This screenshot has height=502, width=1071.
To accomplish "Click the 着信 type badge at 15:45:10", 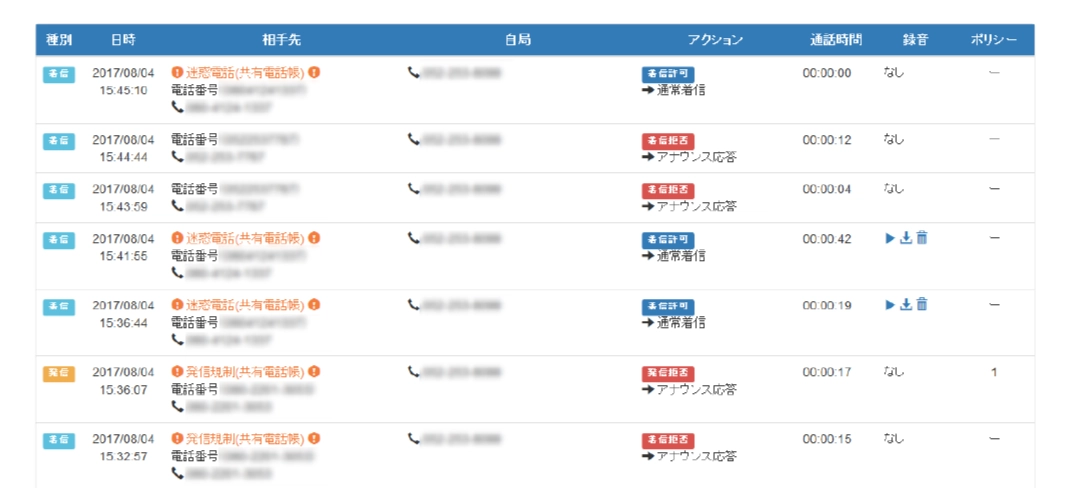I will [x=59, y=74].
